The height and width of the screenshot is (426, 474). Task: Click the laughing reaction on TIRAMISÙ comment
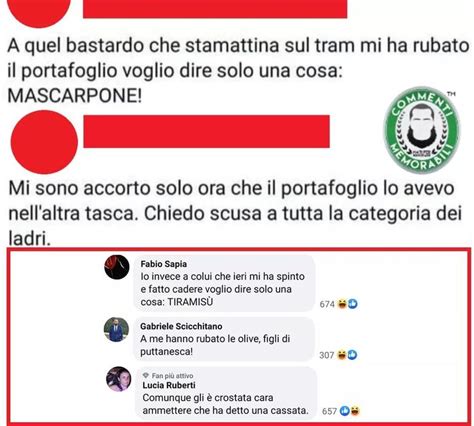(x=343, y=304)
